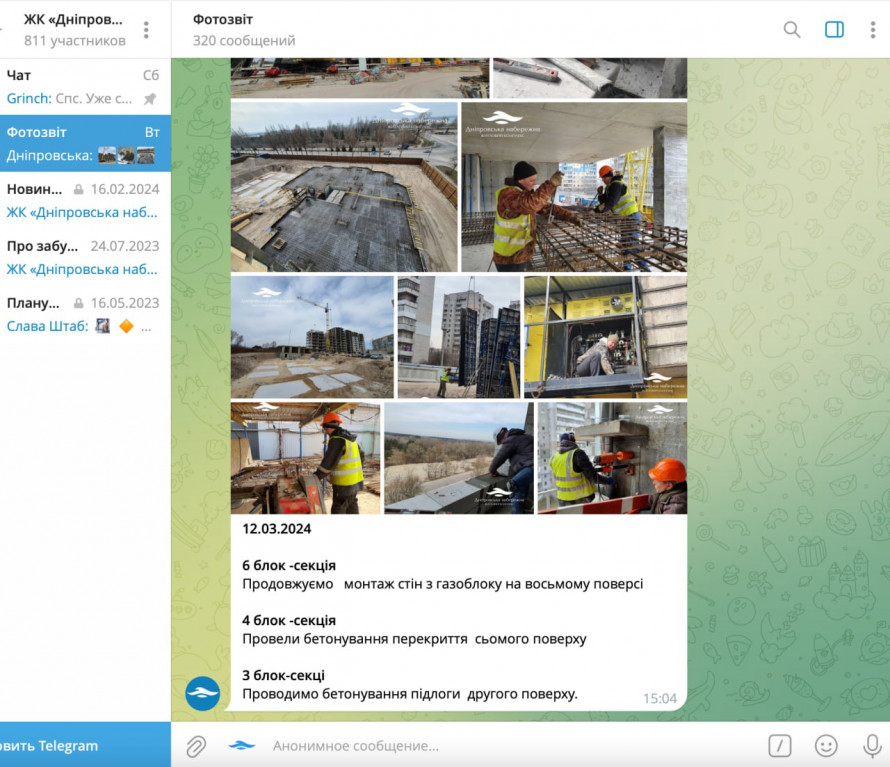Open the Чат topic
Image resolution: width=890 pixels, height=767 pixels.
[x=85, y=87]
